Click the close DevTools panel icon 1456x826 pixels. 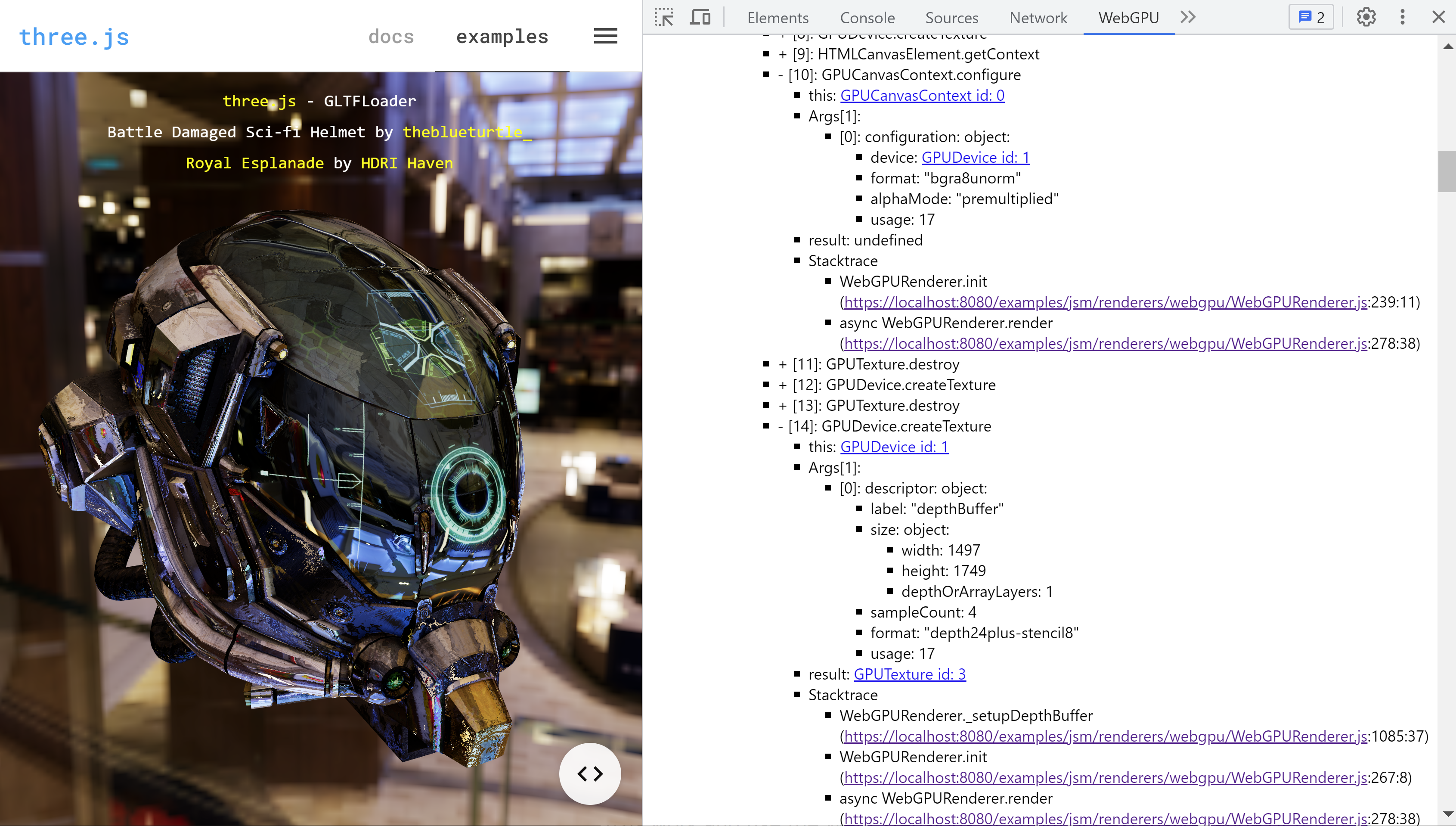pos(1438,16)
